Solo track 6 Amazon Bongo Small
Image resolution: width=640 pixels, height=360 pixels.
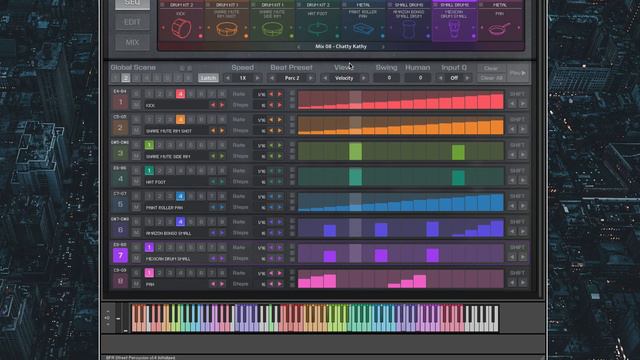[x=136, y=222]
